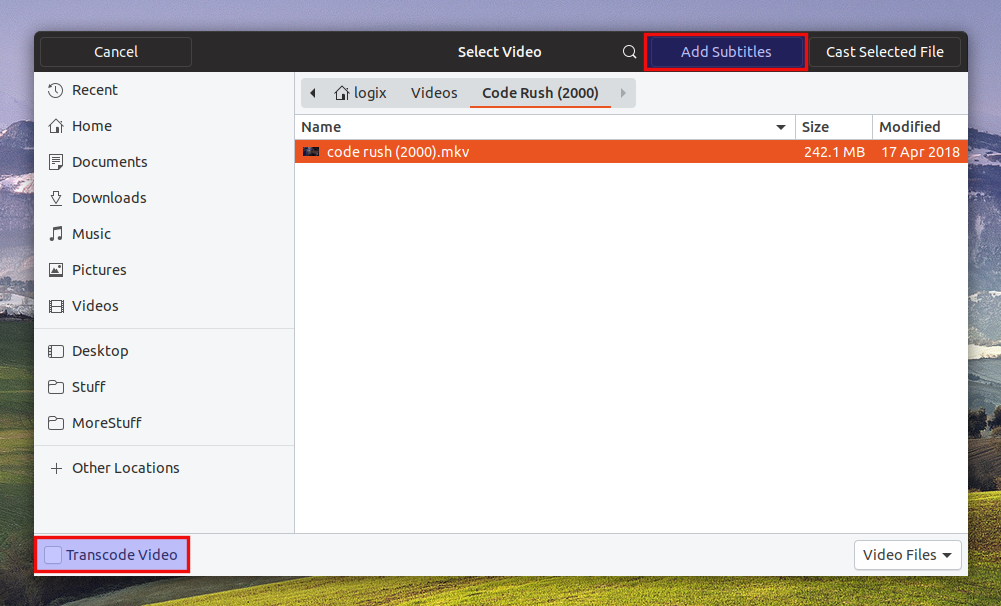The width and height of the screenshot is (1001, 606).
Task: Open the Video Files filter dropdown
Action: pos(907,554)
